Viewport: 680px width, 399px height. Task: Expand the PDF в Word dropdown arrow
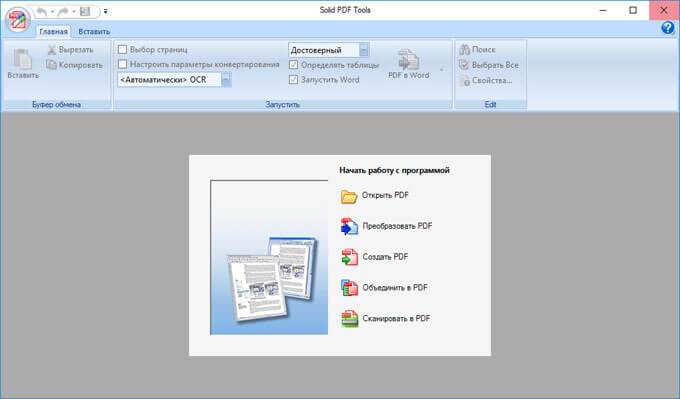(442, 69)
